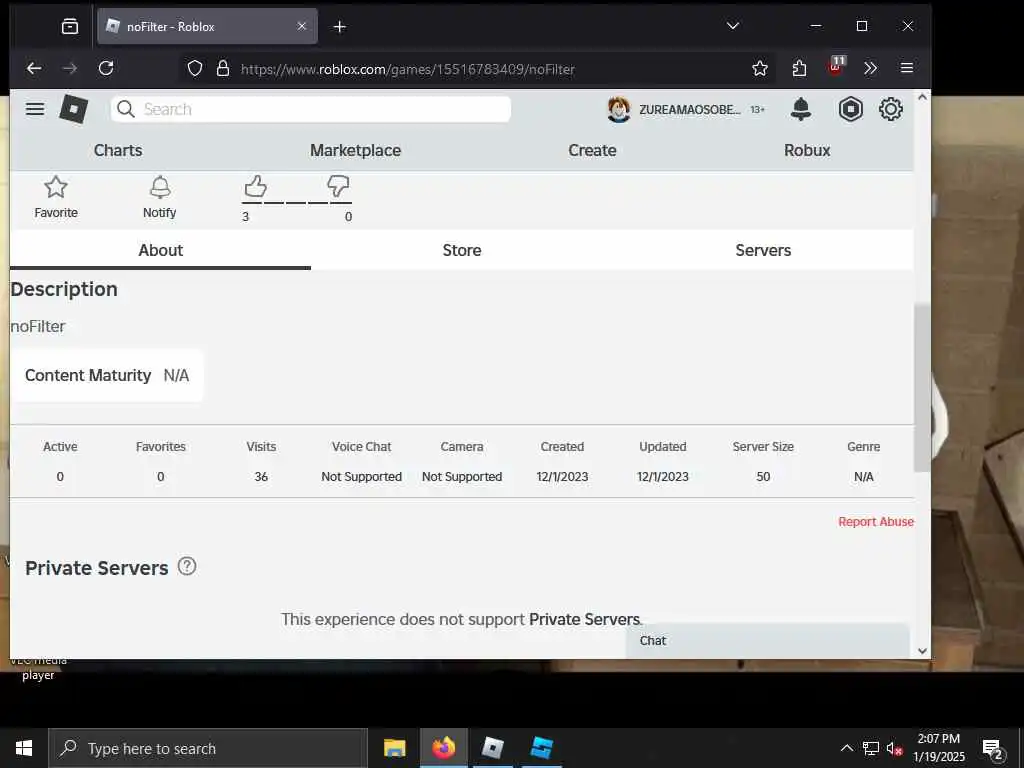Click the scrollbar down arrow
The height and width of the screenshot is (768, 1024).
tap(922, 650)
